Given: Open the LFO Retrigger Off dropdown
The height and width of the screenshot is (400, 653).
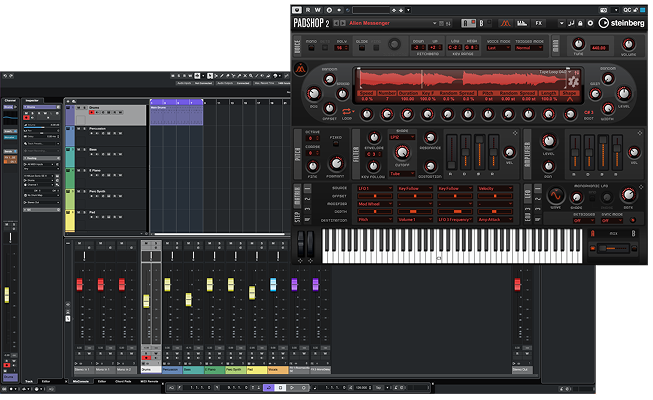Looking at the screenshot, I should 583,220.
